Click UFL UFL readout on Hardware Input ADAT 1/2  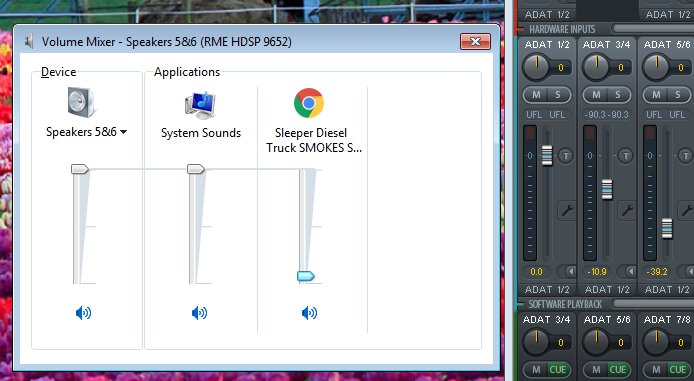546,115
